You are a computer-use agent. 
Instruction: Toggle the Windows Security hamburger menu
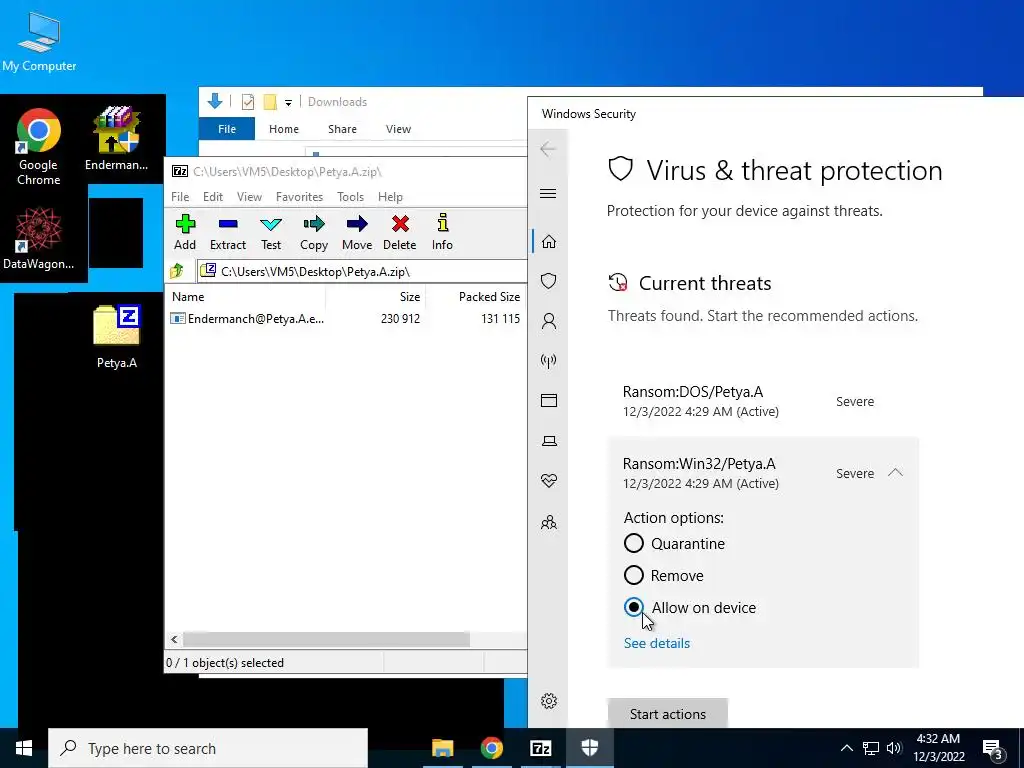[x=548, y=194]
